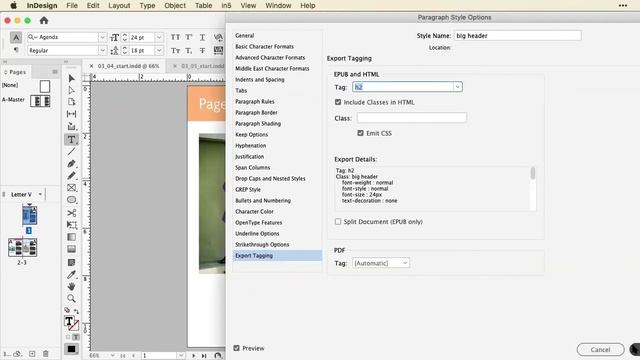
Task: Select the Pencil tool
Action: pyautogui.click(x=71, y=176)
